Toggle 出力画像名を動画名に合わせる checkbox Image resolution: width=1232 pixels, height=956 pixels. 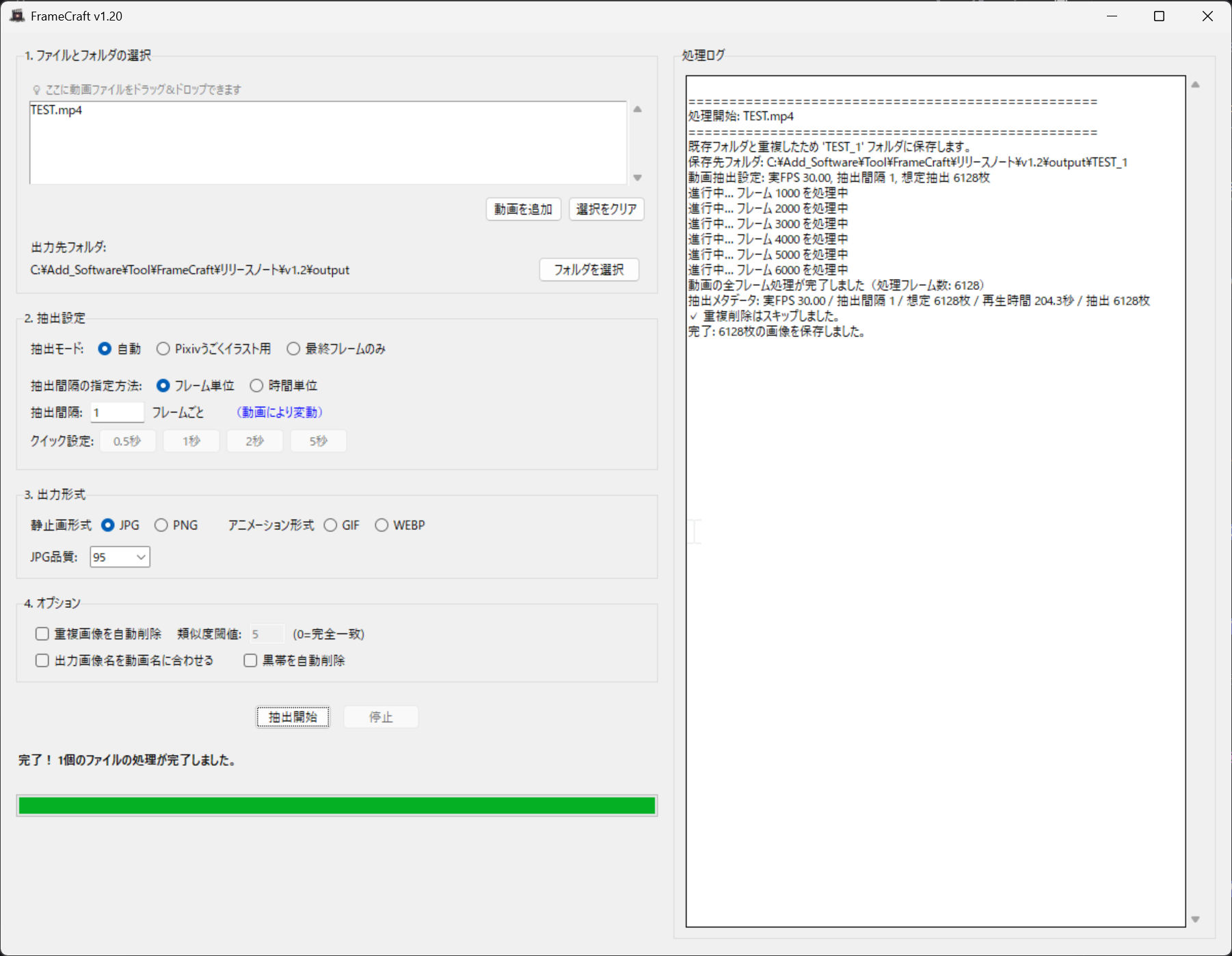[x=42, y=661]
